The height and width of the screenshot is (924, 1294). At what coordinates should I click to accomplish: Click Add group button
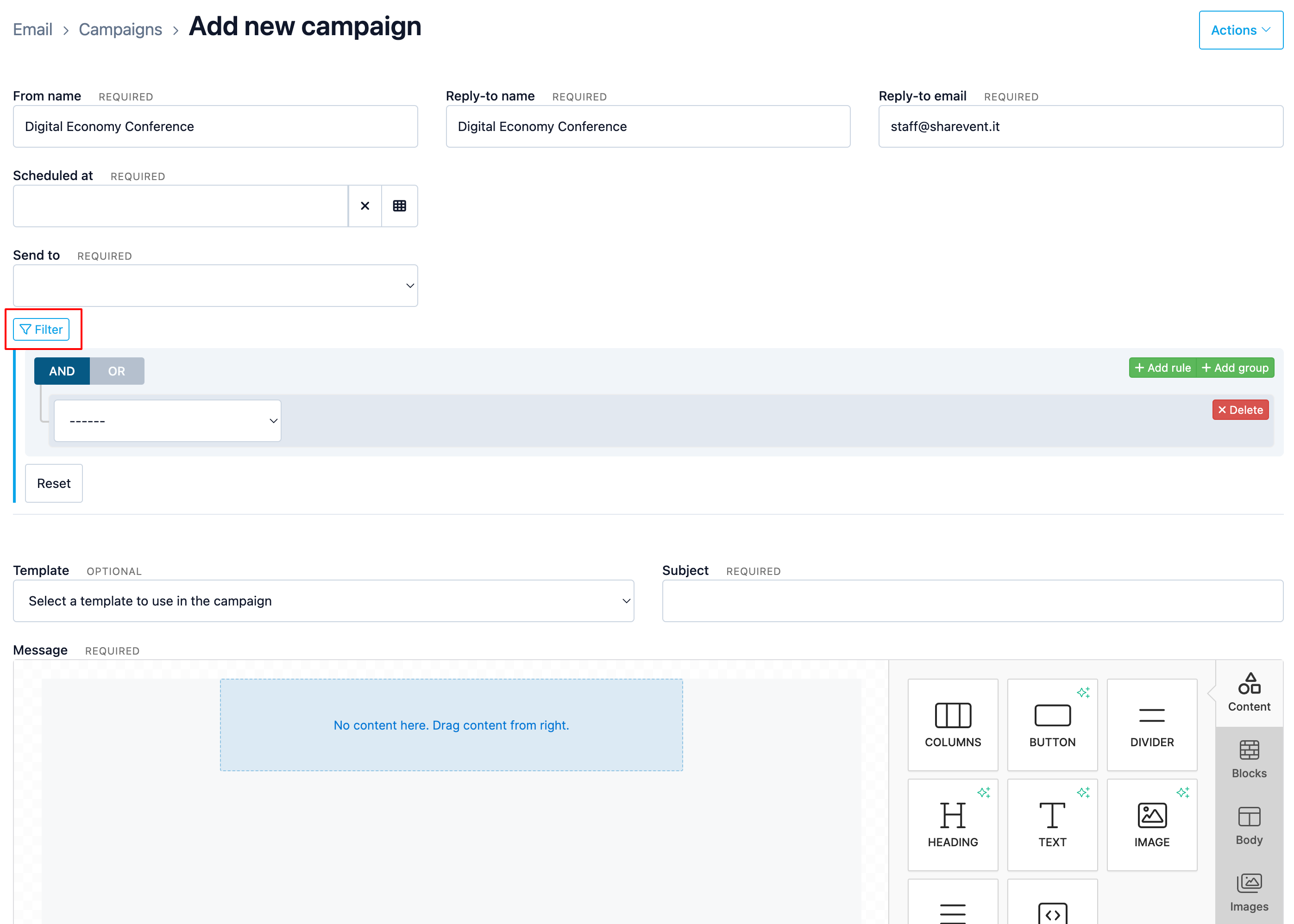(1235, 368)
